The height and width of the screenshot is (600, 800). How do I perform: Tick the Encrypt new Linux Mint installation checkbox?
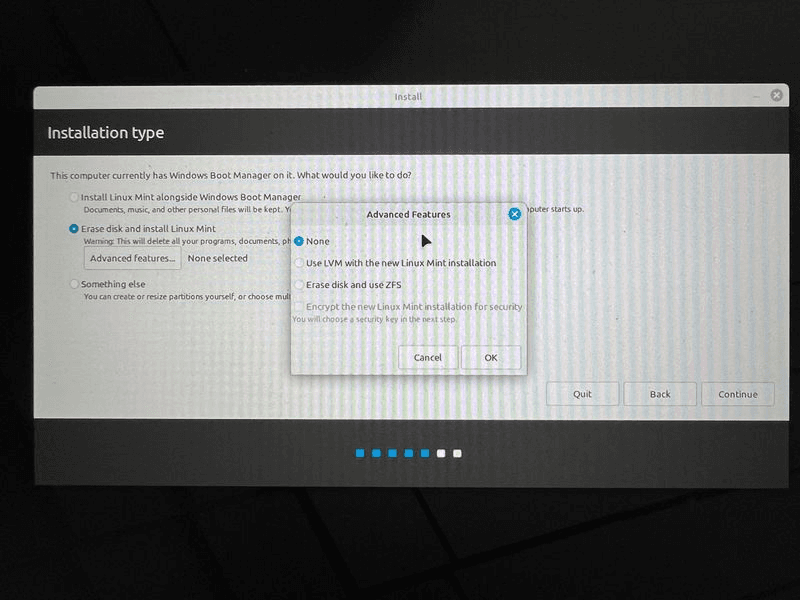[299, 307]
